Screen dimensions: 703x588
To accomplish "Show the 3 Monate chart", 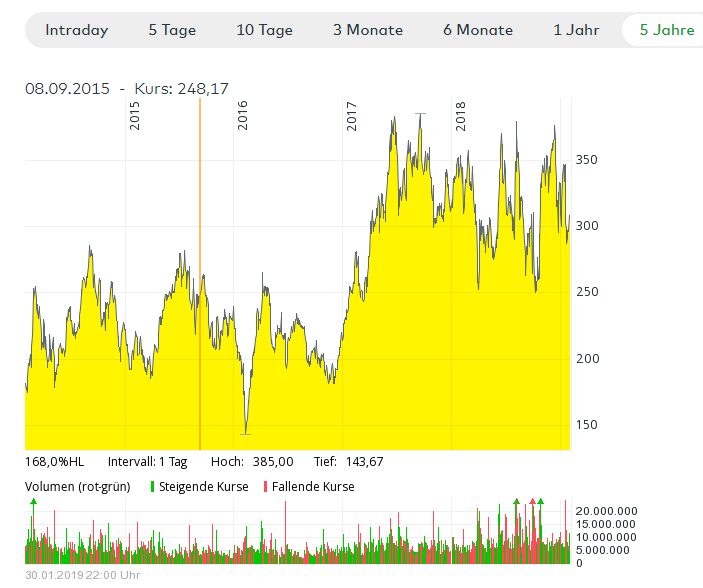I will coord(368,30).
